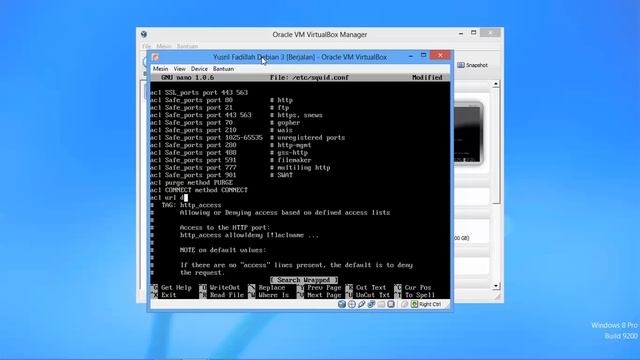
Task: Open Bantuan menu in VirtualBox Manager
Action: [187, 46]
